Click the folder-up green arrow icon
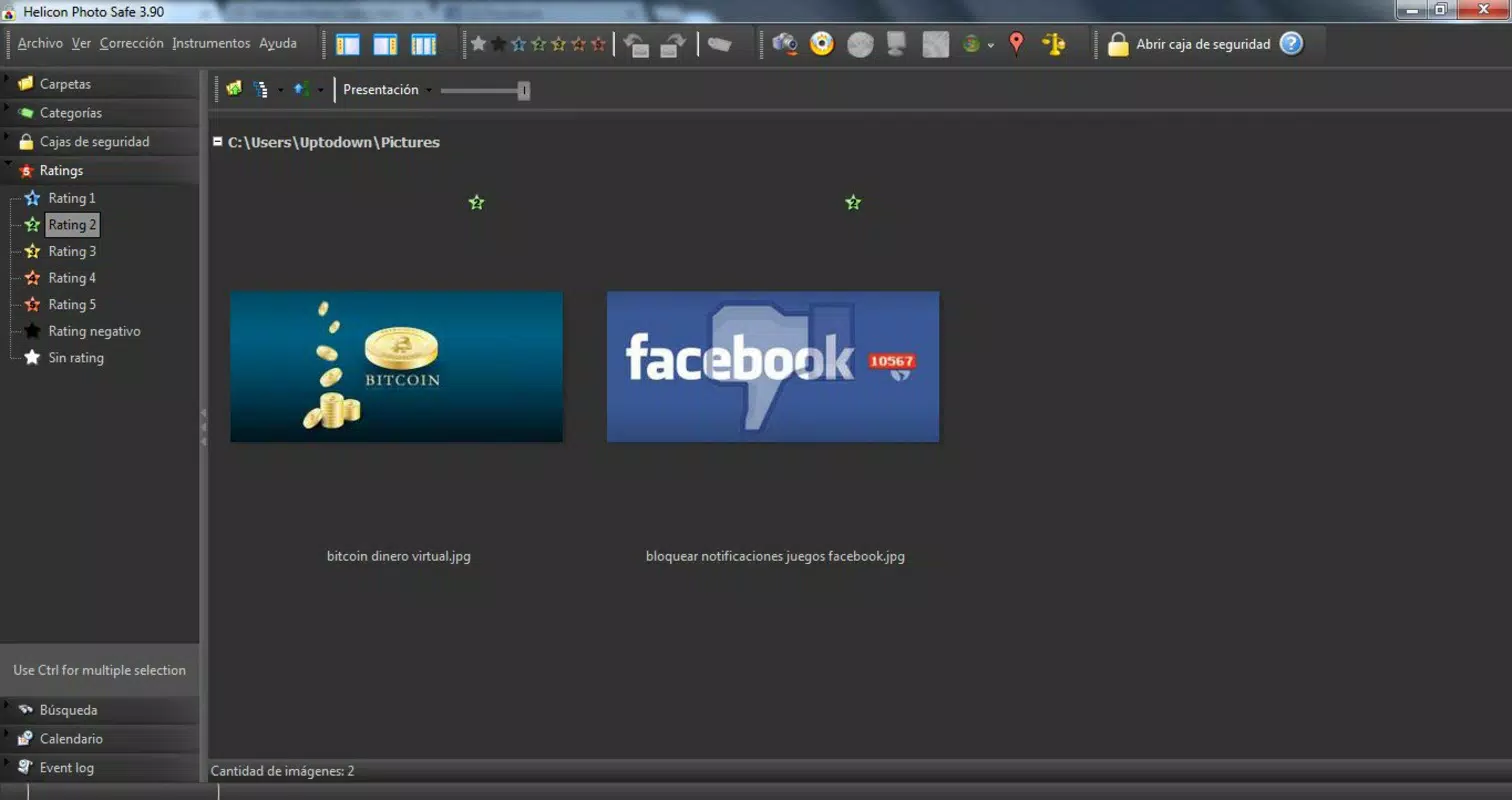The image size is (1512, 800). (234, 89)
